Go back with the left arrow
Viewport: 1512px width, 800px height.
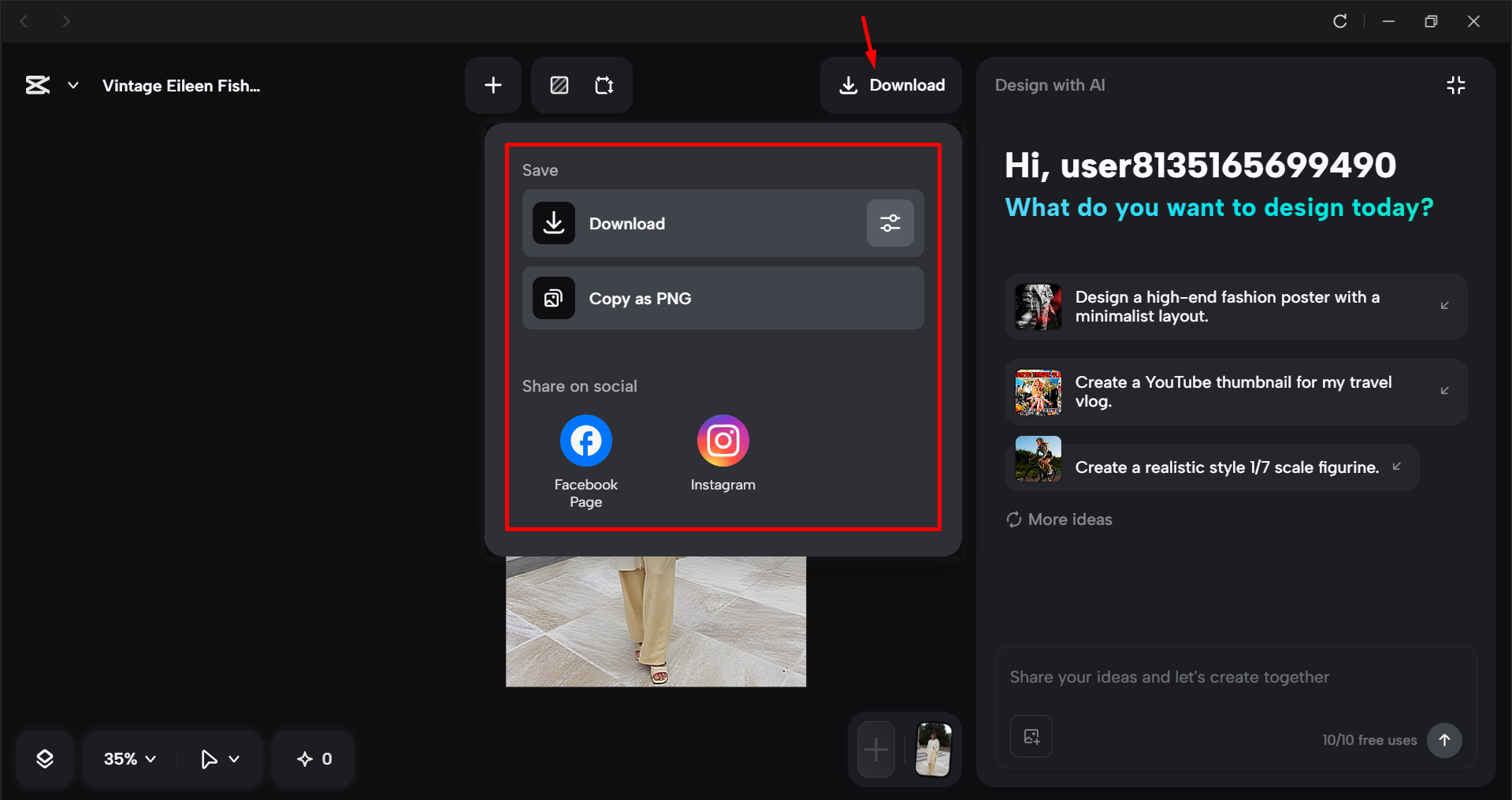pyautogui.click(x=24, y=21)
